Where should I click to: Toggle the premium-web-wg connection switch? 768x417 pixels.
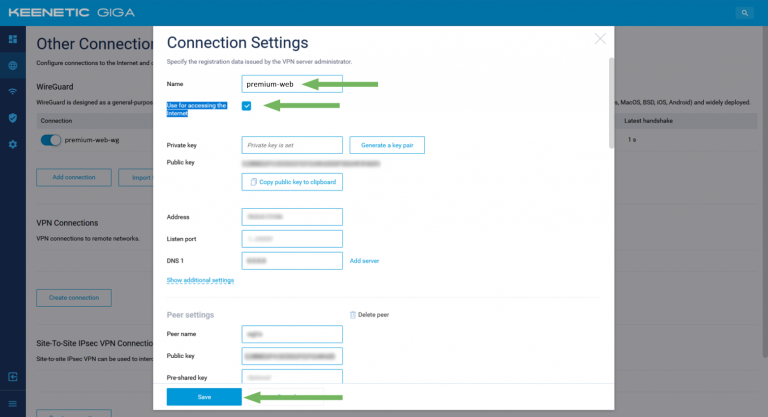50,140
